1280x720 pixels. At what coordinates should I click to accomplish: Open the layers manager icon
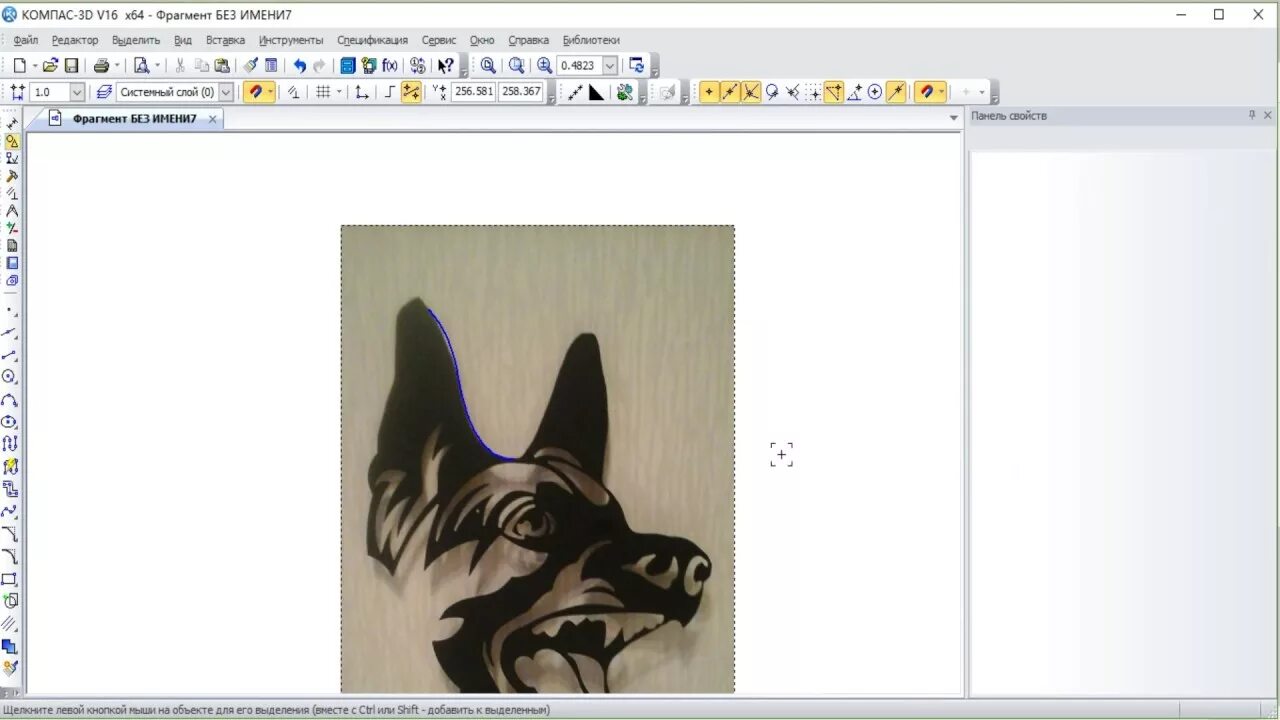click(104, 92)
